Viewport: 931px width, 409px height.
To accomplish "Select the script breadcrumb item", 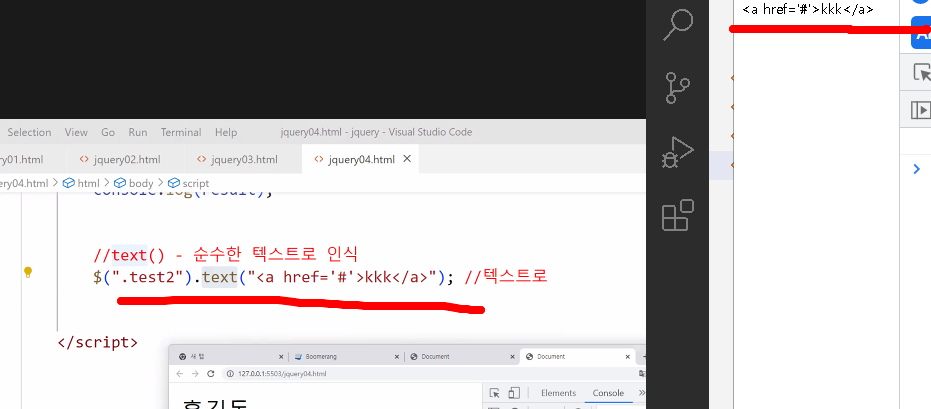I will click(195, 183).
